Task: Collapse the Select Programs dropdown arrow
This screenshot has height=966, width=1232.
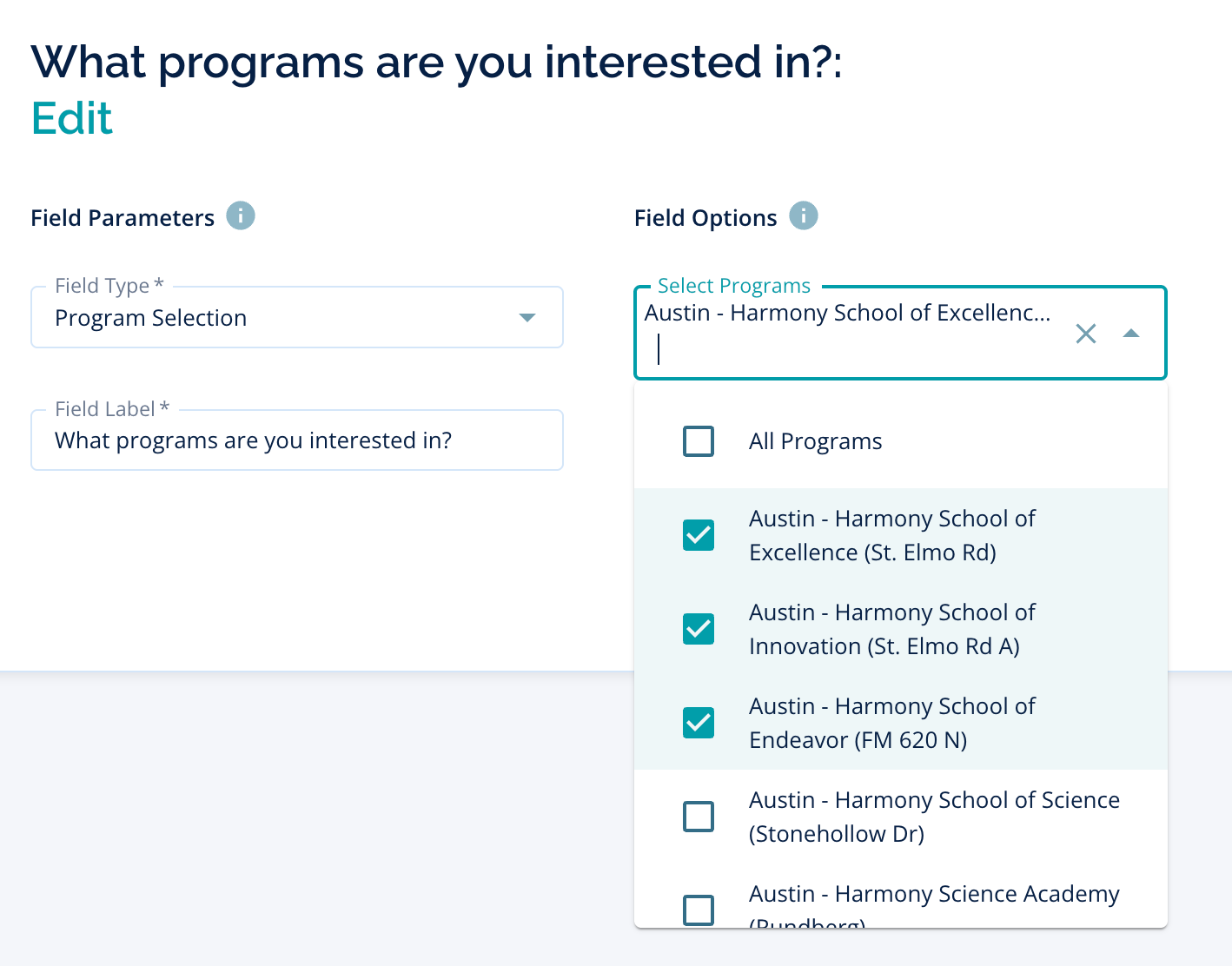Action: pos(1131,334)
